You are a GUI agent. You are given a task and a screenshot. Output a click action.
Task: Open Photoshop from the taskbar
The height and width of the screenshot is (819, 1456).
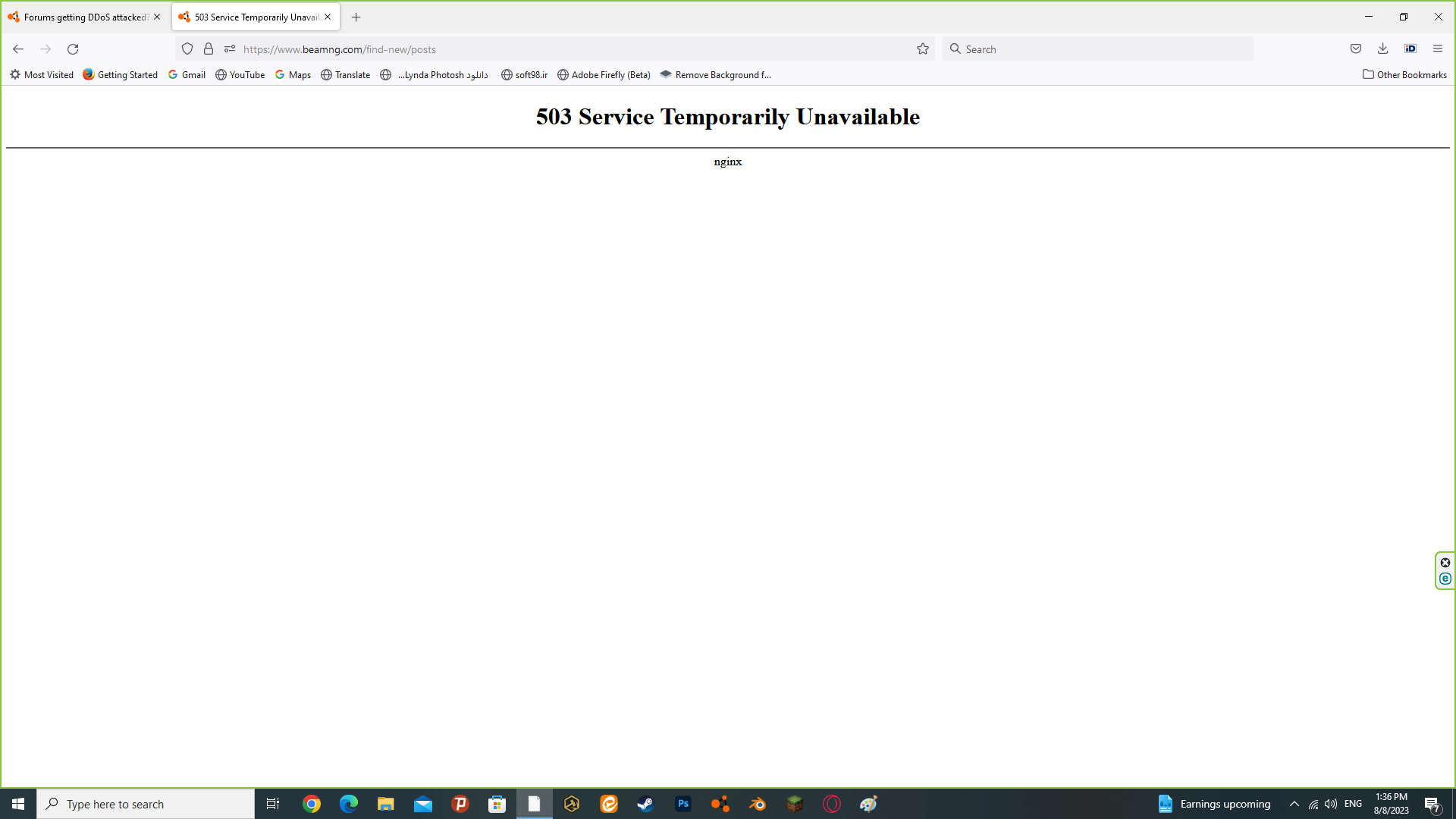(683, 804)
